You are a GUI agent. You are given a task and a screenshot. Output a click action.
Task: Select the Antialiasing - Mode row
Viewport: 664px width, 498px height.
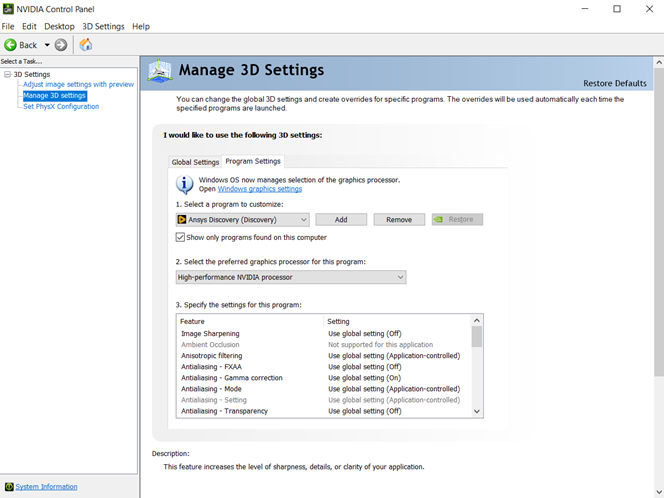pos(324,389)
